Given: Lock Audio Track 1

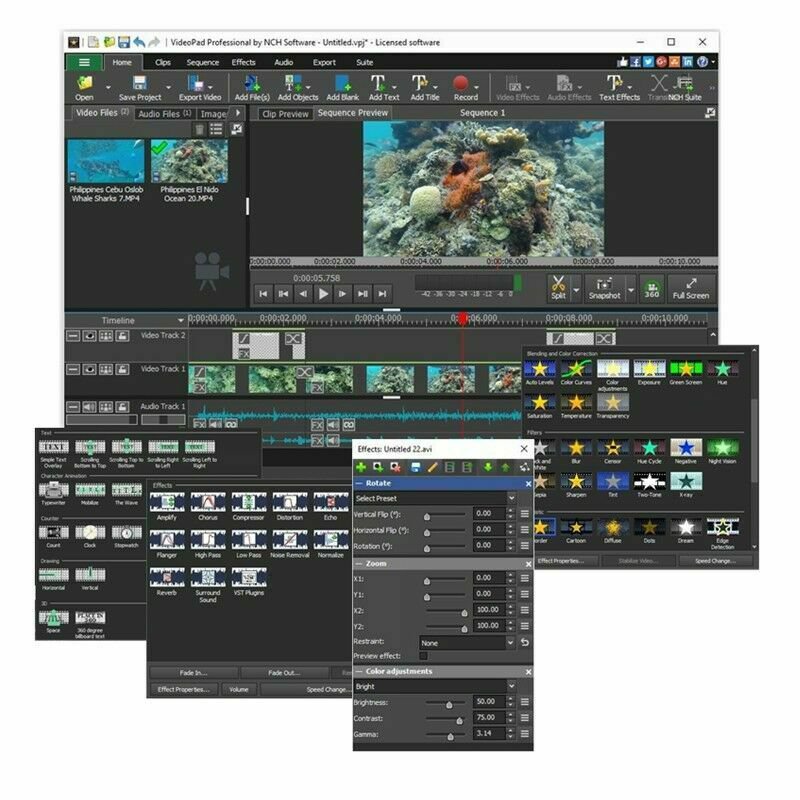Looking at the screenshot, I should (x=122, y=407).
